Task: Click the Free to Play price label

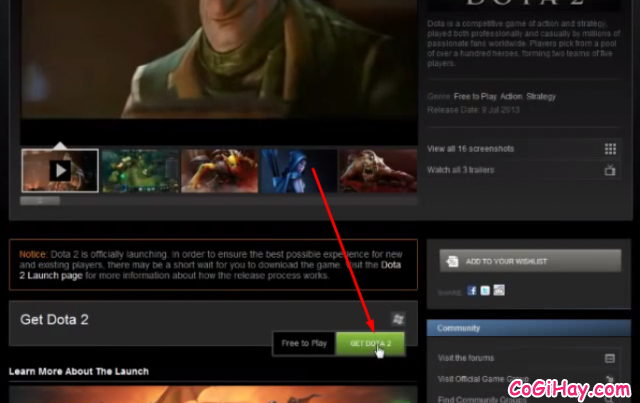Action: pyautogui.click(x=304, y=343)
